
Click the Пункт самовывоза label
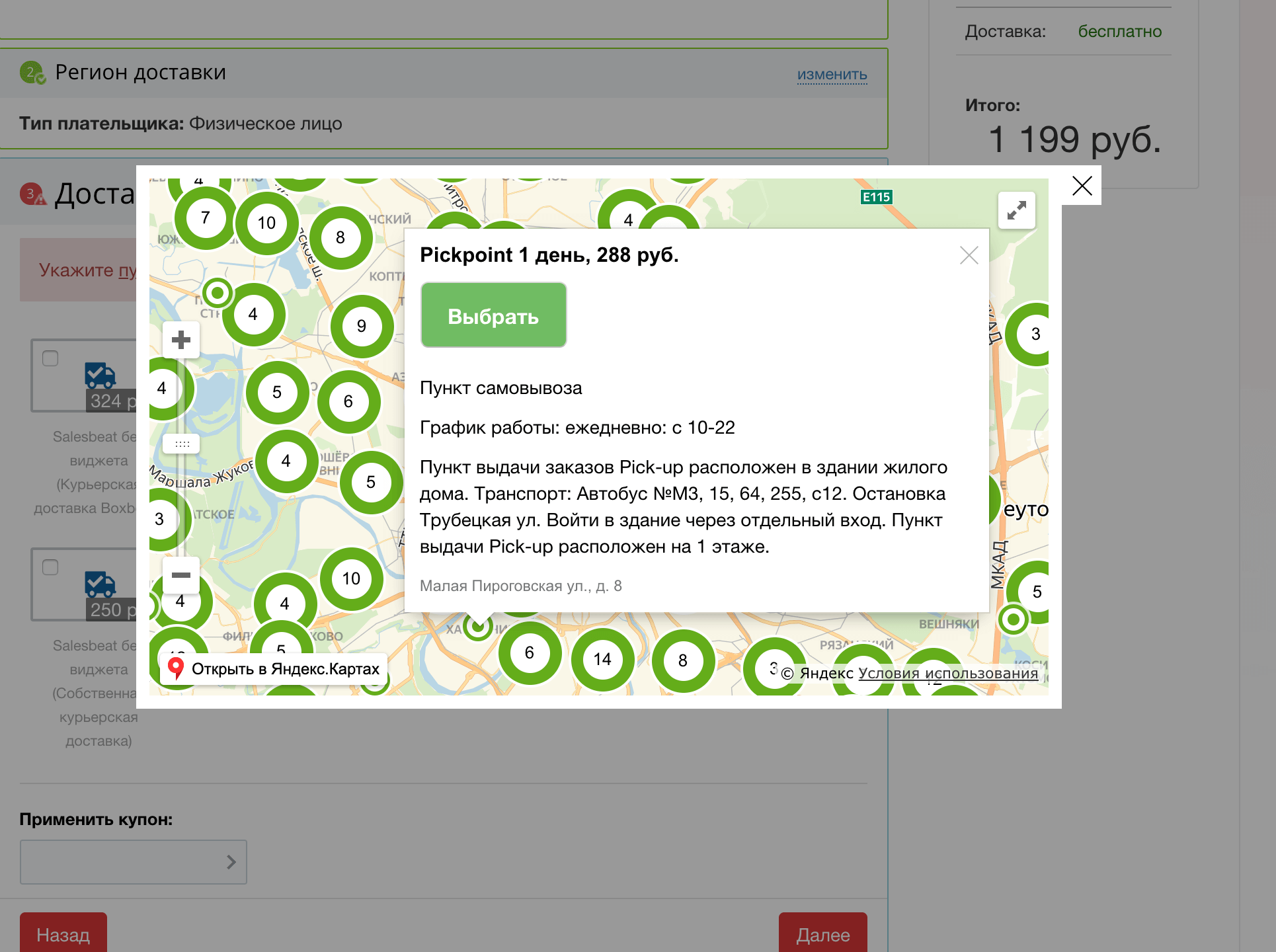[501, 387]
